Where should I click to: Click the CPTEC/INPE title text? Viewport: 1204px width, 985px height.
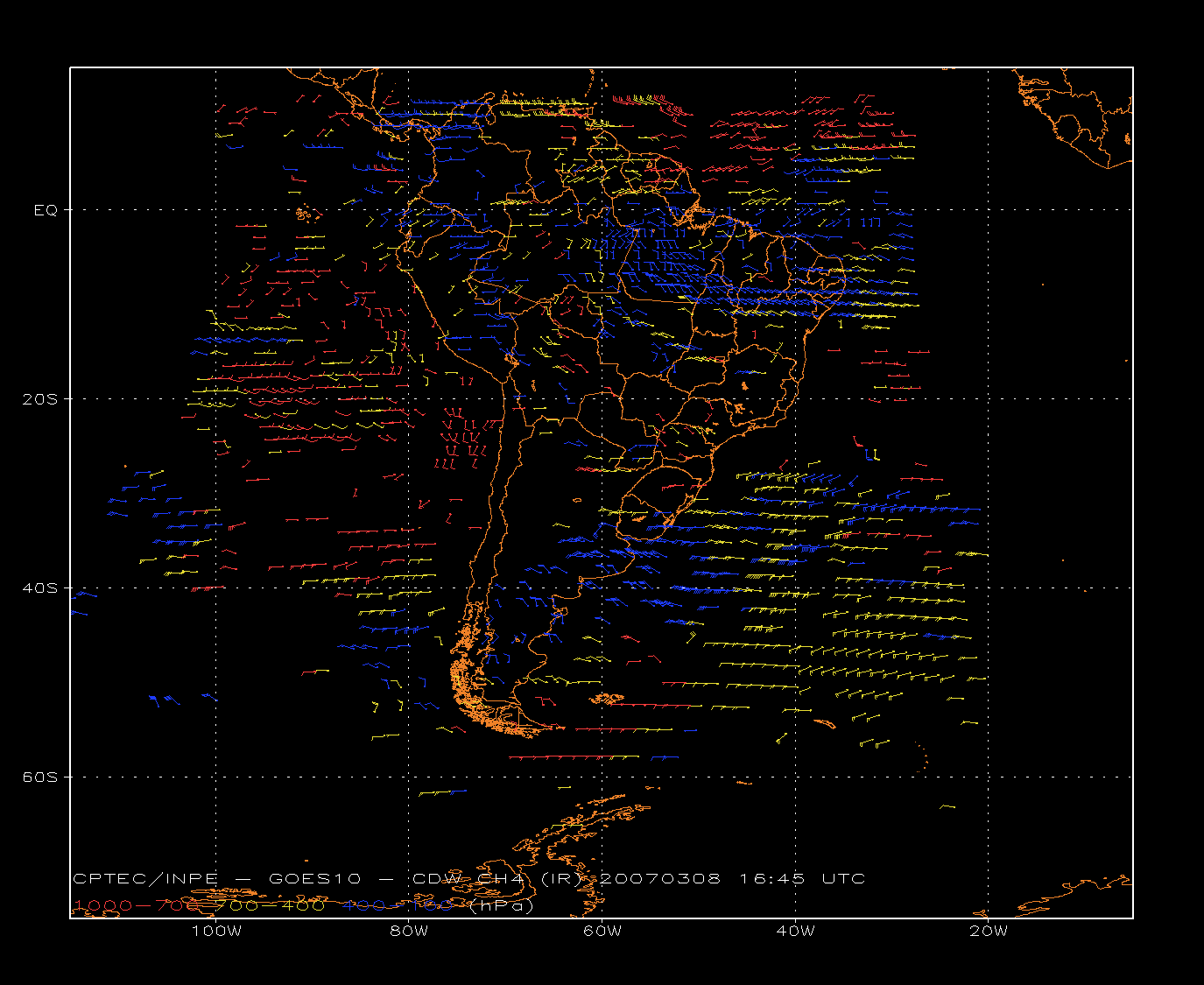coord(145,878)
